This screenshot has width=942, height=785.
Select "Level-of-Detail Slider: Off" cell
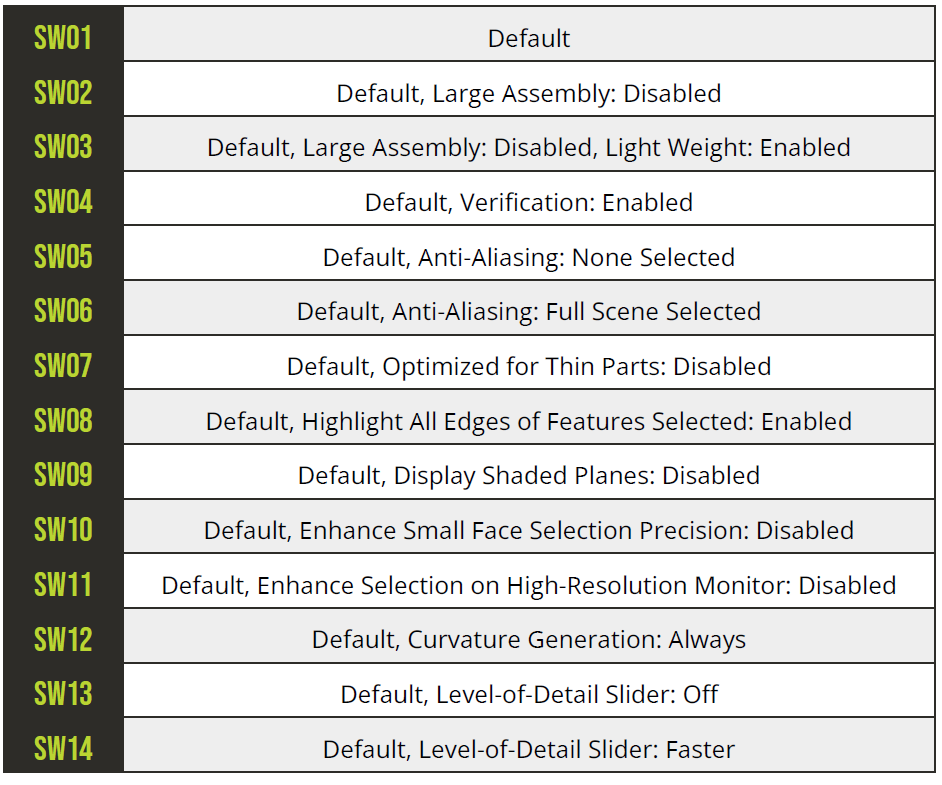tap(529, 695)
